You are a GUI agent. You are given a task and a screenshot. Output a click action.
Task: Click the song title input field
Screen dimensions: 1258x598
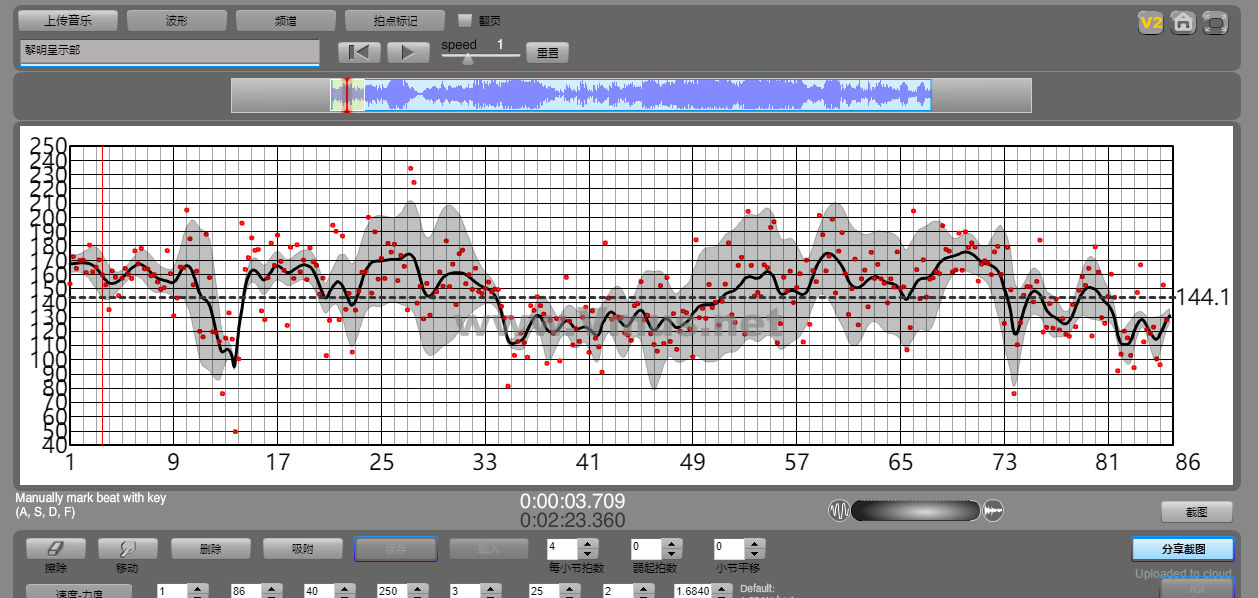point(169,50)
